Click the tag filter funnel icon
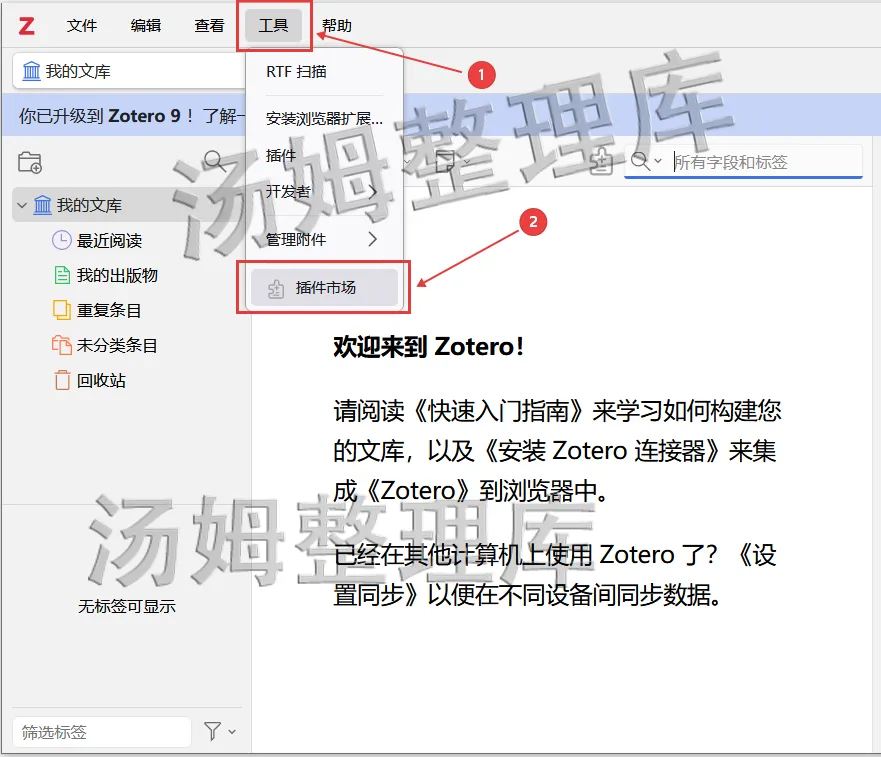 point(212,732)
